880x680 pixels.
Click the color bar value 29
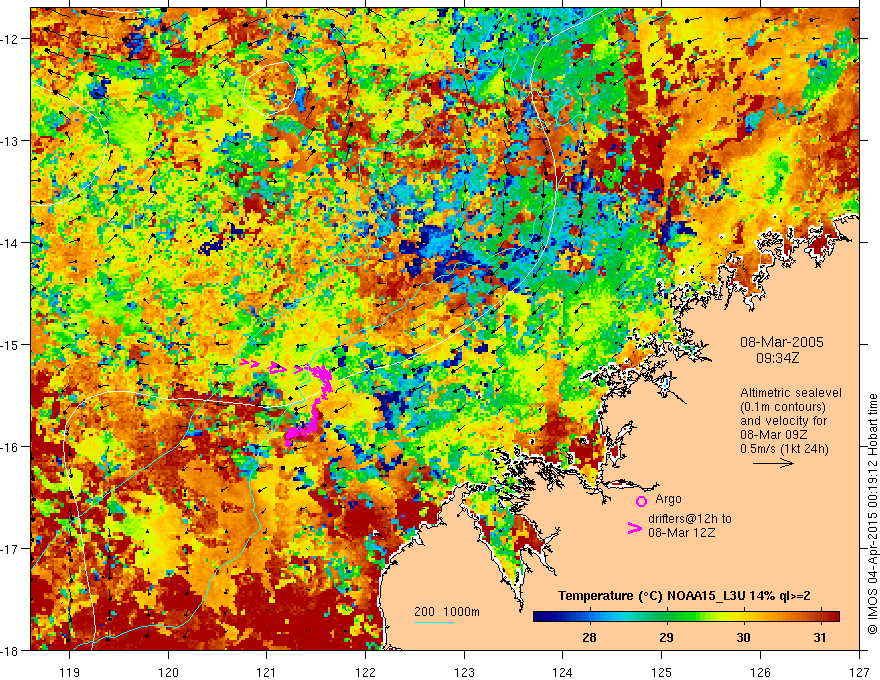tap(666, 638)
